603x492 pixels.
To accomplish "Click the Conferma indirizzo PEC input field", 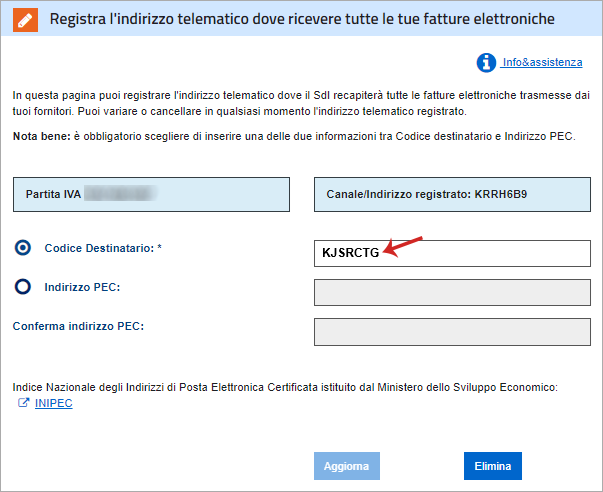I will click(x=452, y=332).
